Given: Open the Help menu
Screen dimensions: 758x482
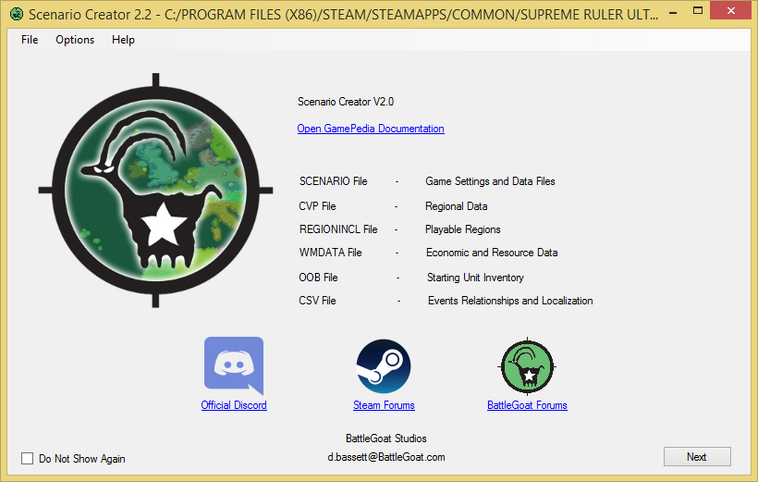Looking at the screenshot, I should [123, 40].
